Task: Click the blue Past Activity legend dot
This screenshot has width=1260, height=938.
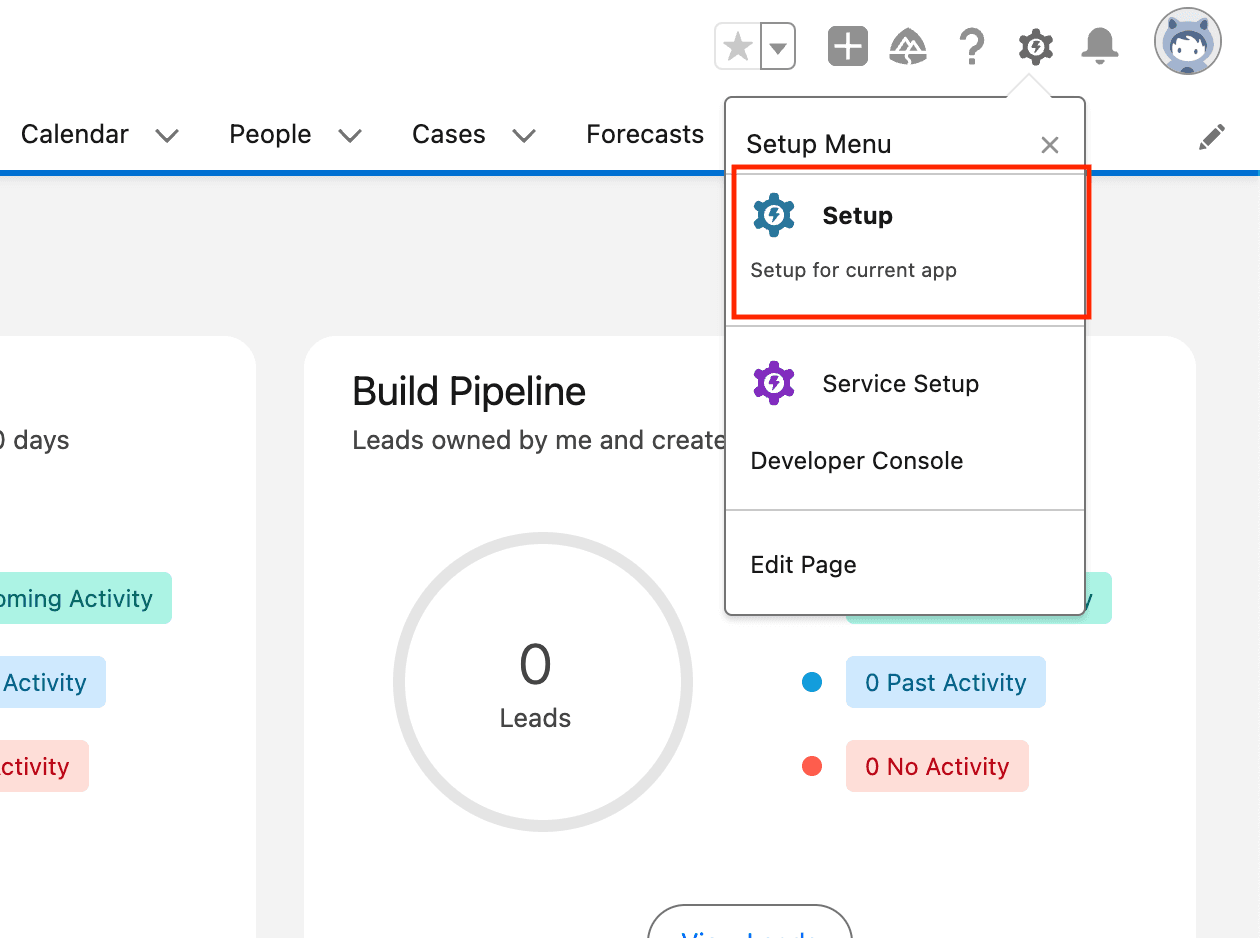Action: [x=812, y=682]
